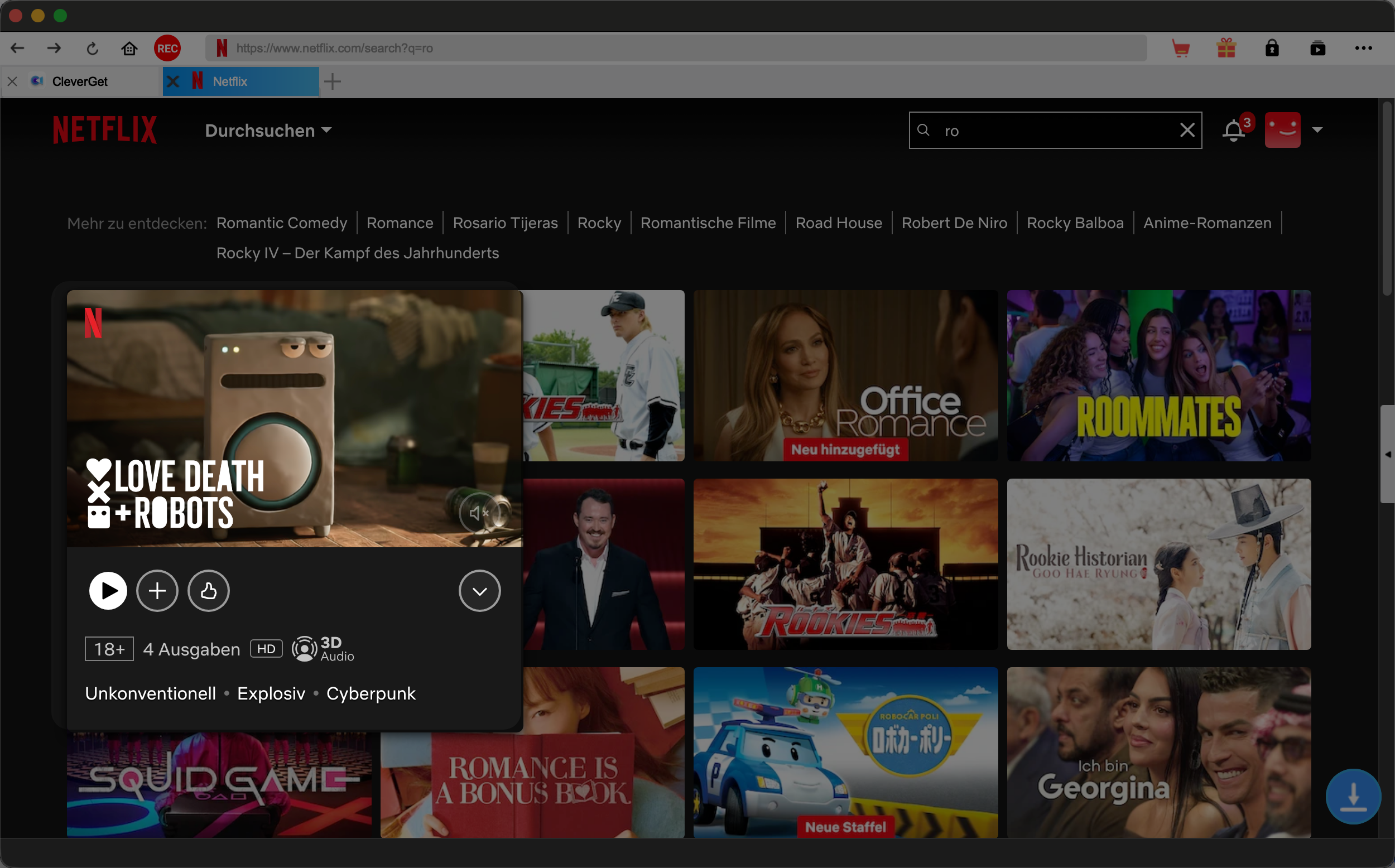This screenshot has height=868, width=1395.
Task: Open the home page via the house icon
Action: pyautogui.click(x=129, y=48)
